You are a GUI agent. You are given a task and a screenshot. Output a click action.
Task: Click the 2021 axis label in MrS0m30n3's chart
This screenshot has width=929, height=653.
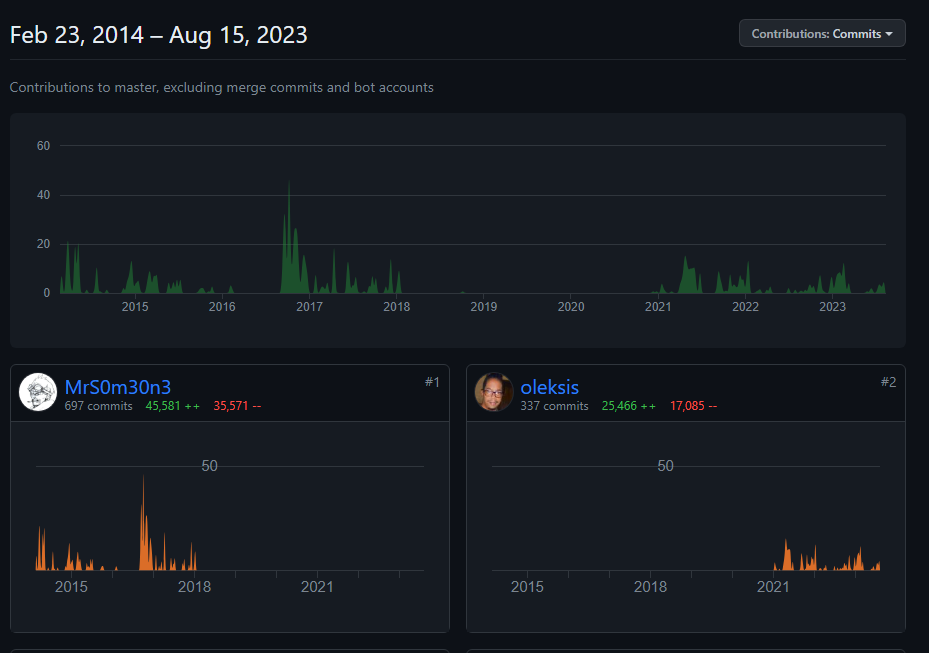coord(318,587)
